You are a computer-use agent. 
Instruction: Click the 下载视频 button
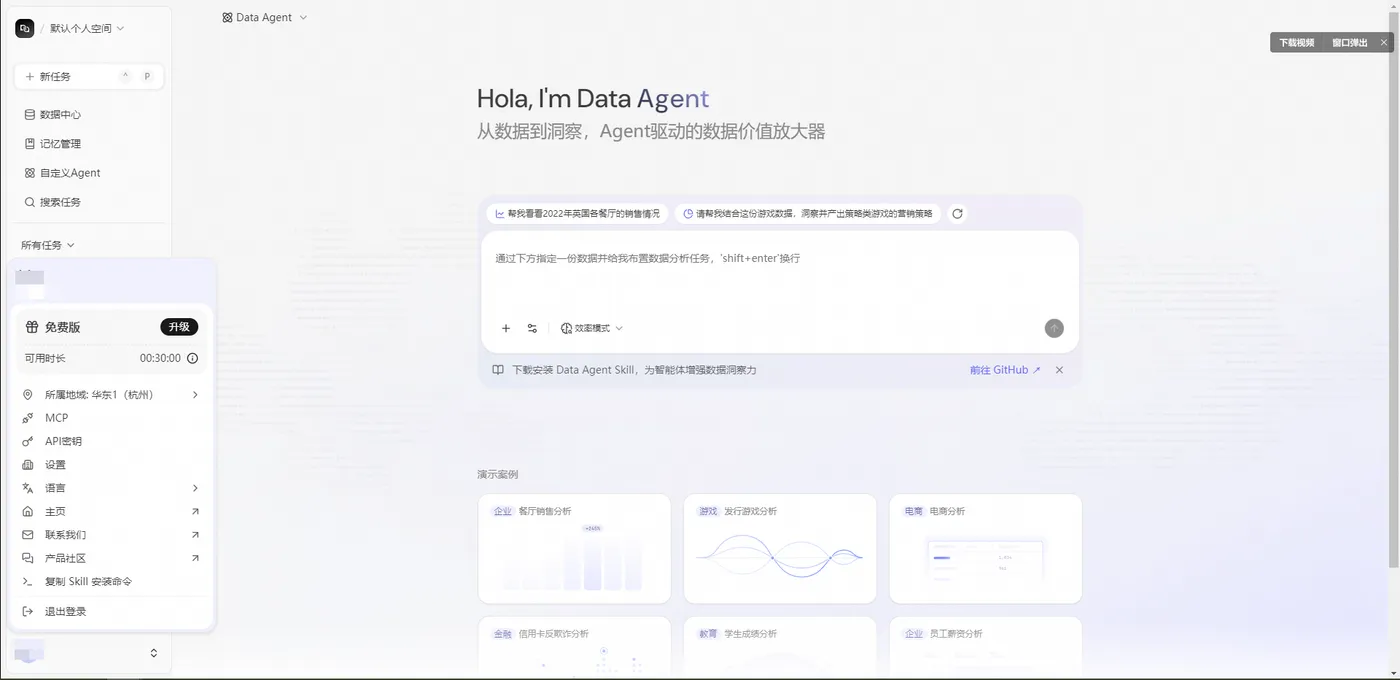click(x=1297, y=43)
